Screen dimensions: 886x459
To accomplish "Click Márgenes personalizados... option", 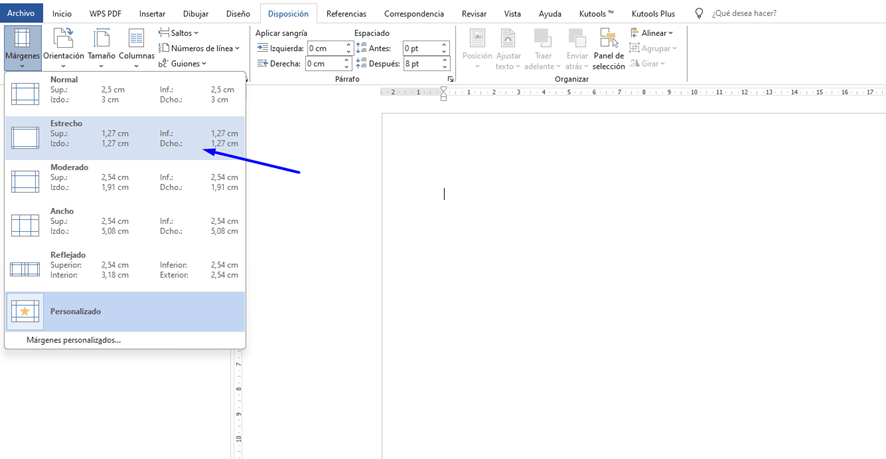I will click(x=73, y=340).
